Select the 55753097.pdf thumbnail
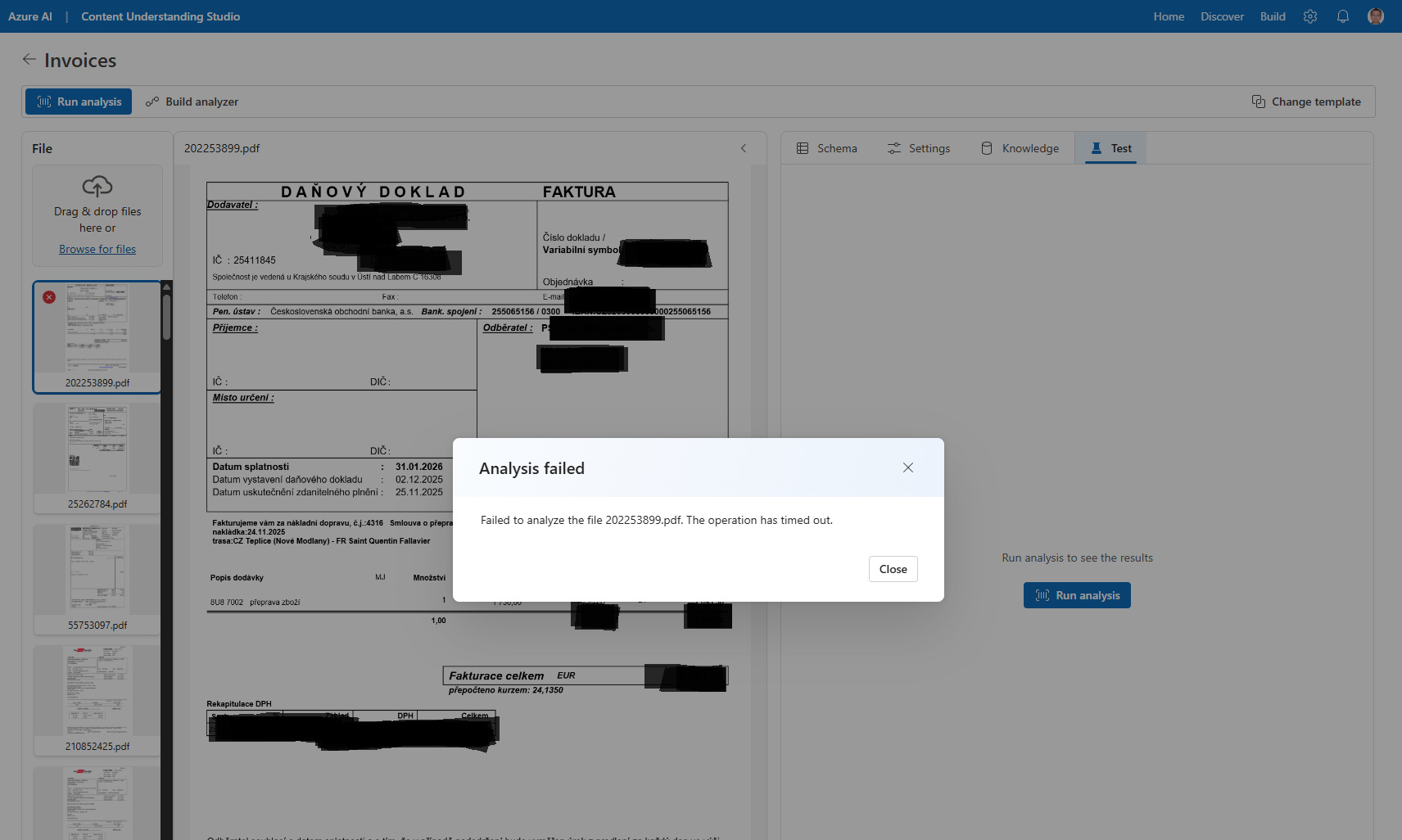The width and height of the screenshot is (1402, 840). [x=97, y=580]
